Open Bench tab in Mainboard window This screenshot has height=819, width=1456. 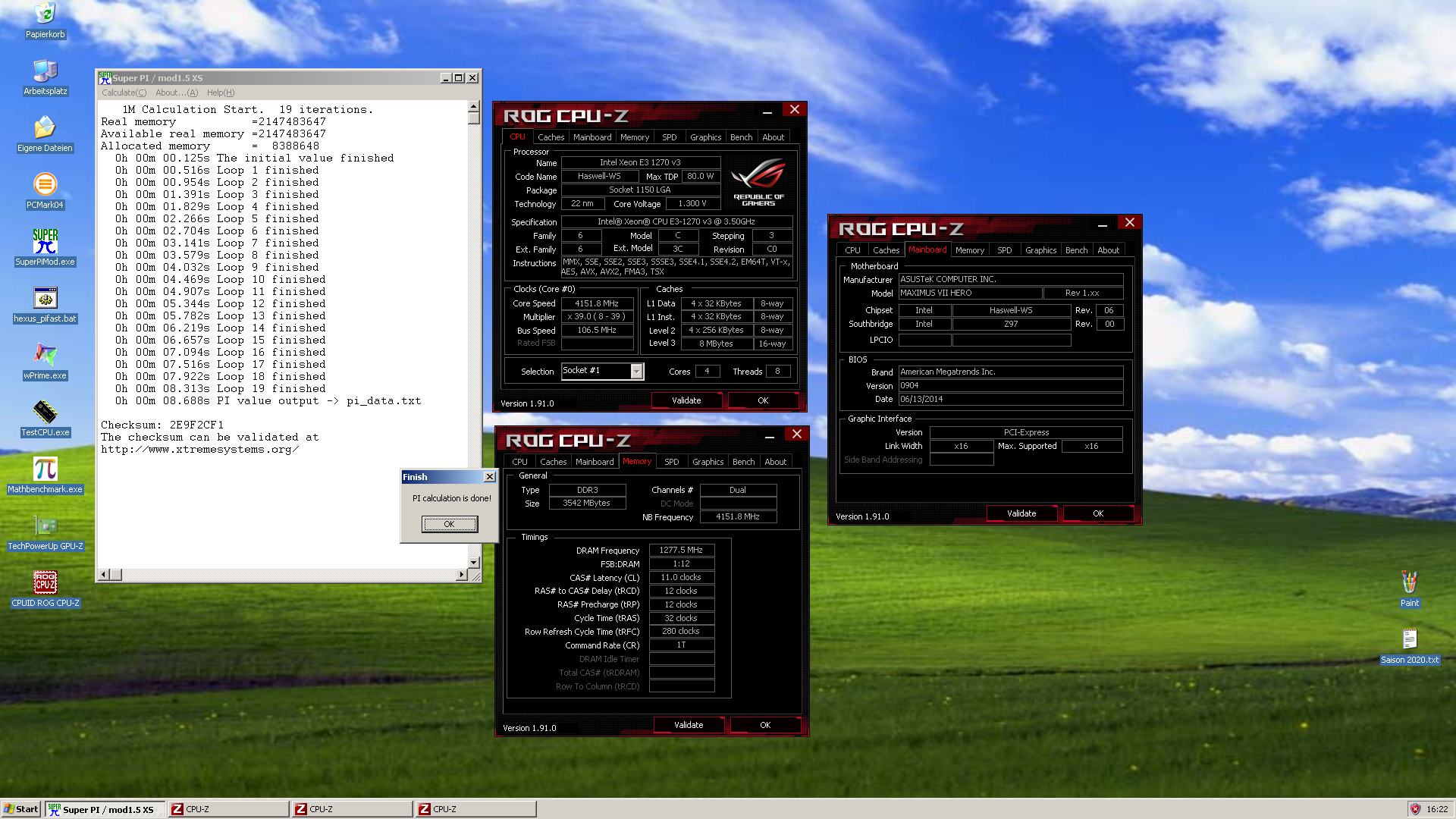(1076, 250)
